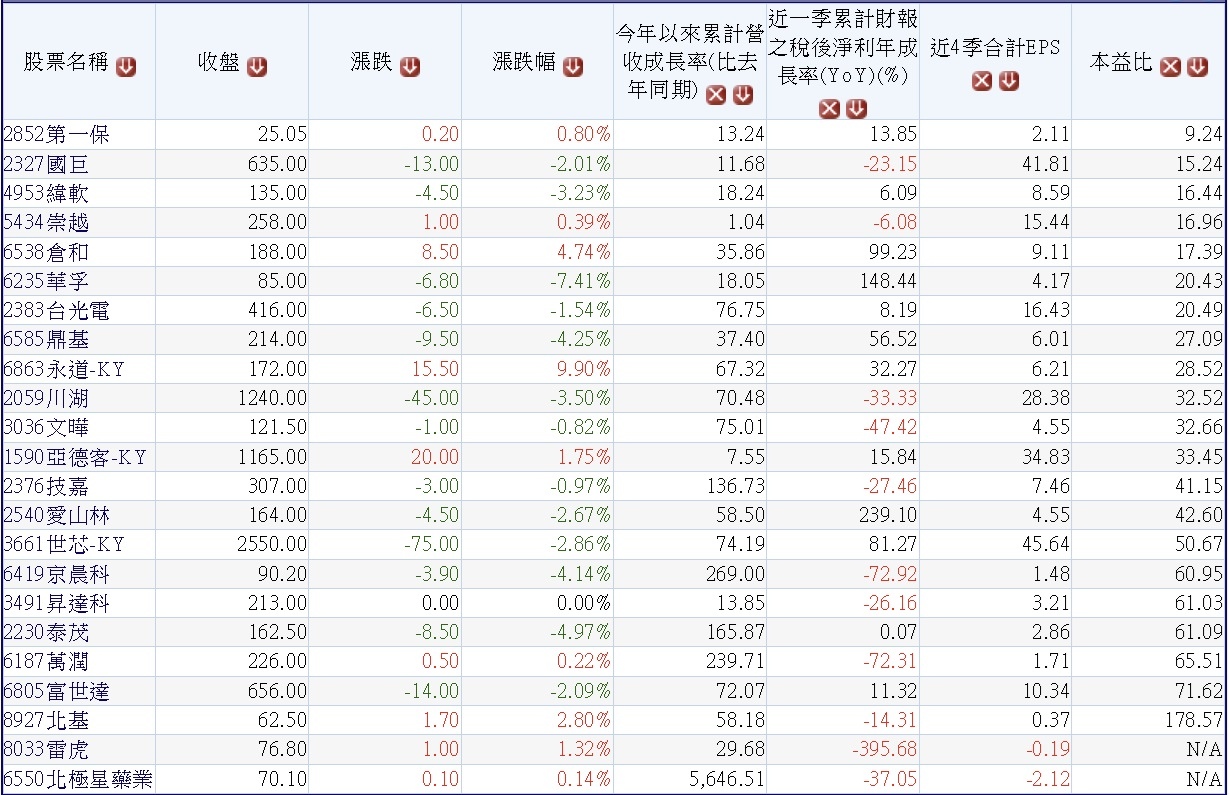Select net profit growth -395.68 cell
This screenshot has width=1229, height=795.
click(843, 750)
